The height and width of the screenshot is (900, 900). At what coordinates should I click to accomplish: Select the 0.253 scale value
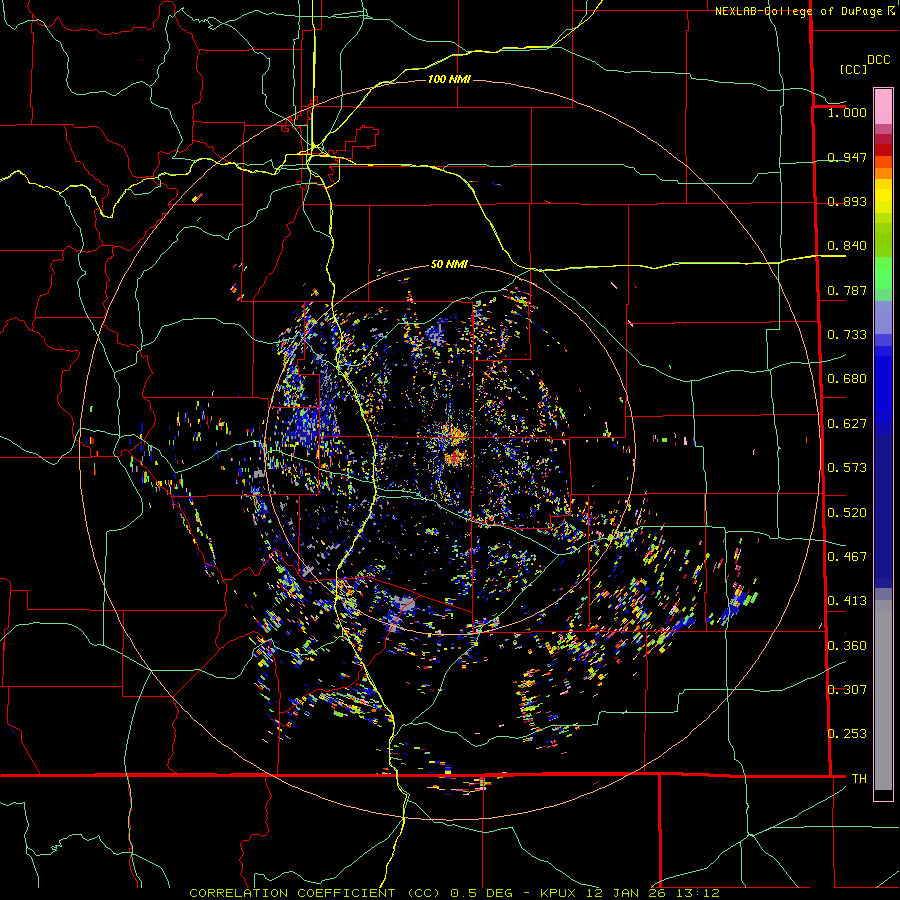(x=847, y=734)
